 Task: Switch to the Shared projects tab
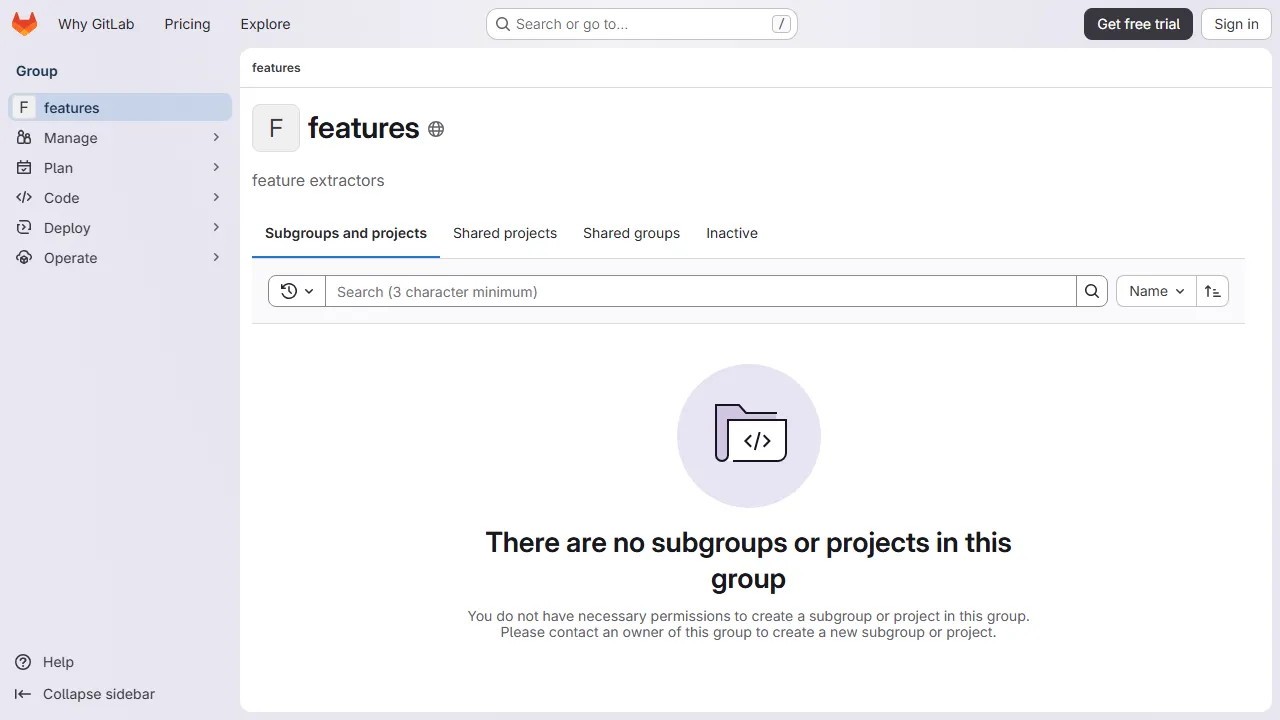pyautogui.click(x=505, y=233)
